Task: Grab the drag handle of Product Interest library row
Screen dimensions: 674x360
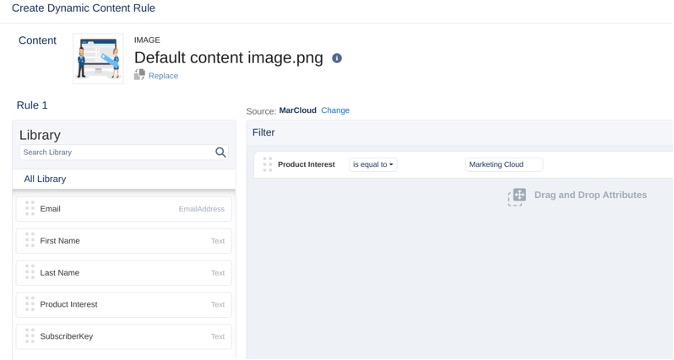Action: point(30,304)
